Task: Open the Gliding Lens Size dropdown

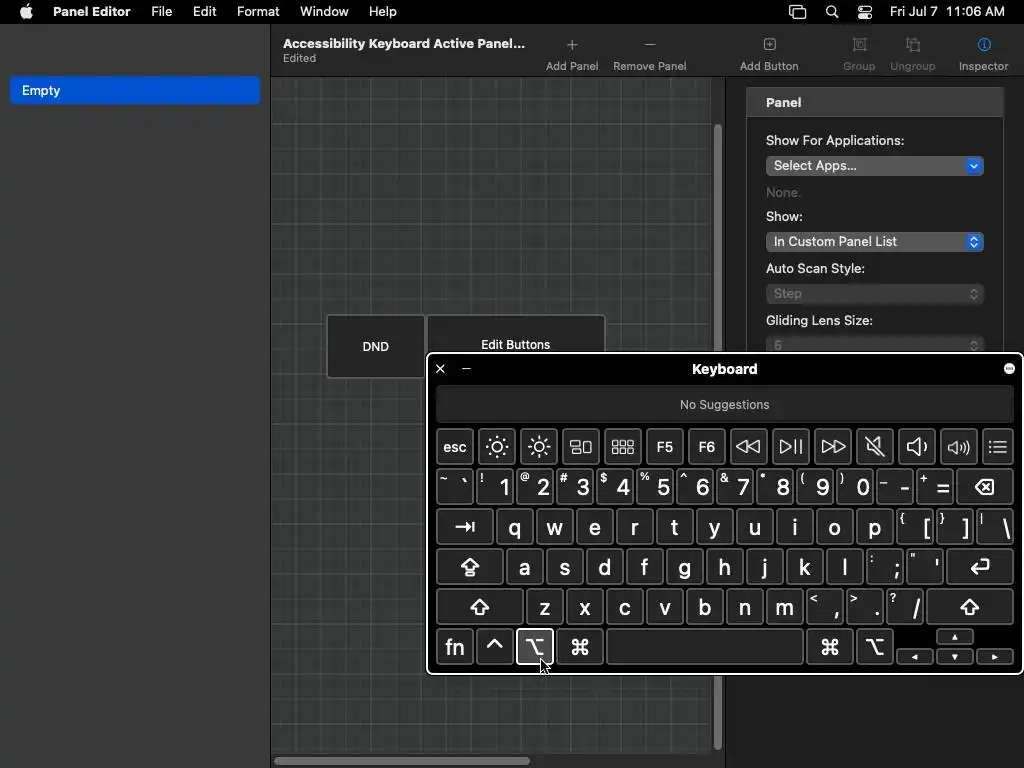Action: point(874,344)
